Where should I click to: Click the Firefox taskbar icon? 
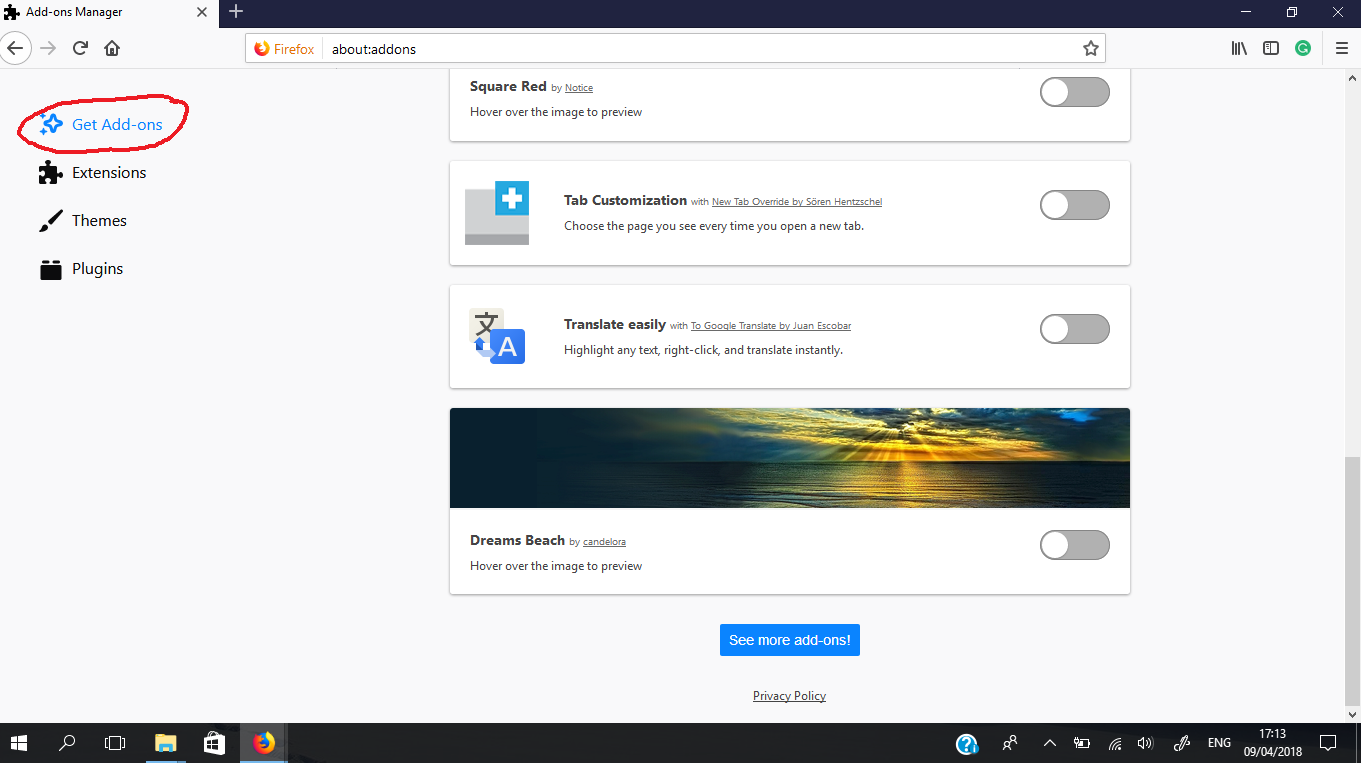(264, 743)
